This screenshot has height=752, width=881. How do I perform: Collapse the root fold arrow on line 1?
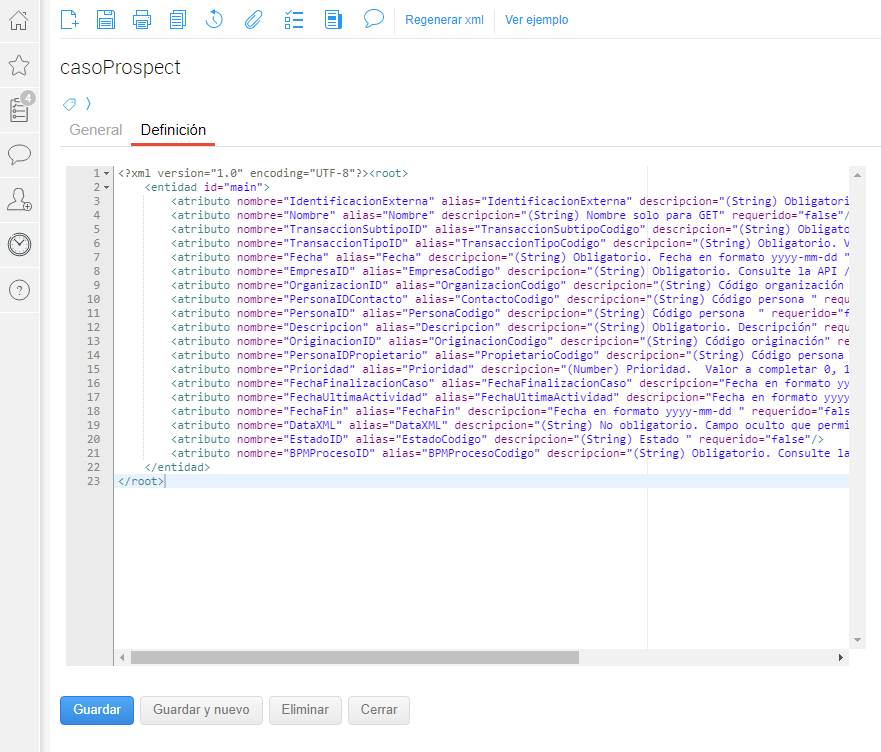click(x=107, y=174)
